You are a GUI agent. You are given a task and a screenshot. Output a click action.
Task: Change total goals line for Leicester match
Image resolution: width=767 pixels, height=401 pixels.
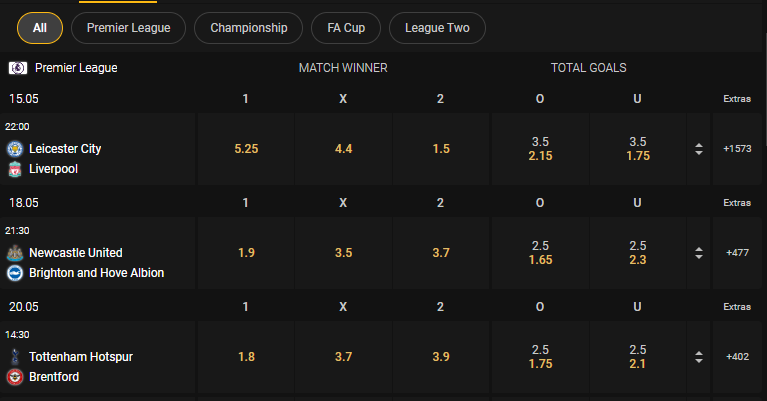[x=699, y=149]
